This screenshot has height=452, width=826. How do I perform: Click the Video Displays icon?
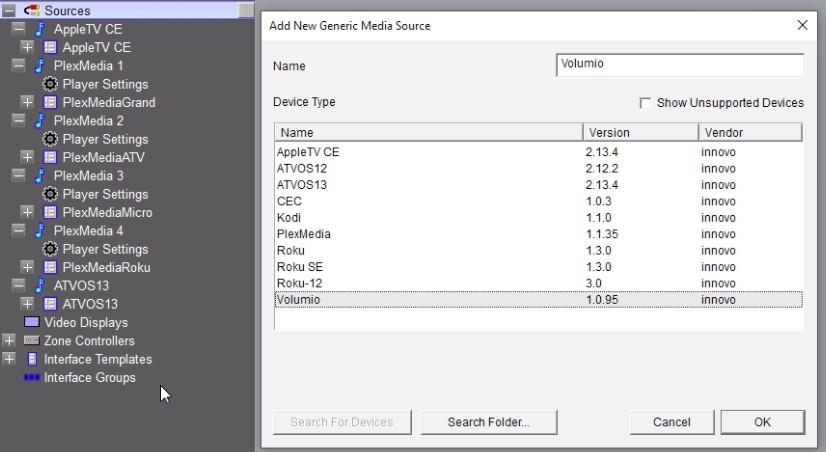32,322
